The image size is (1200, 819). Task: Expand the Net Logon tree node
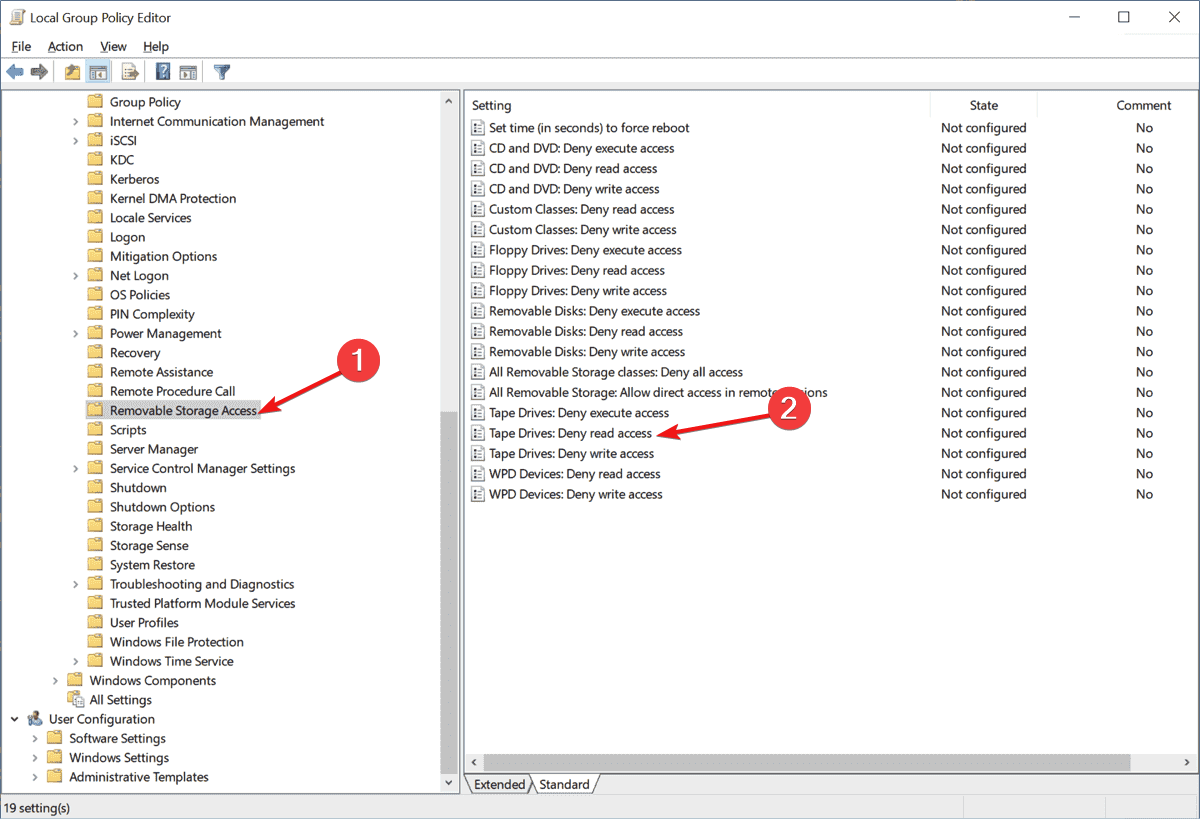76,276
